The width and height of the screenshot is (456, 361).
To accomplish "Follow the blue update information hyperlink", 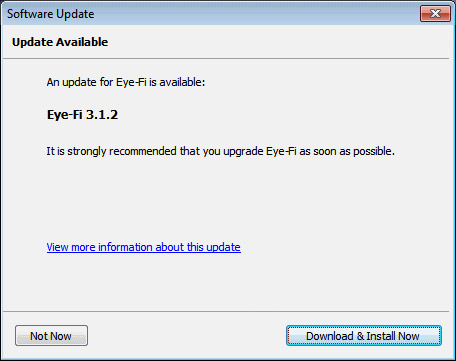I will [144, 247].
